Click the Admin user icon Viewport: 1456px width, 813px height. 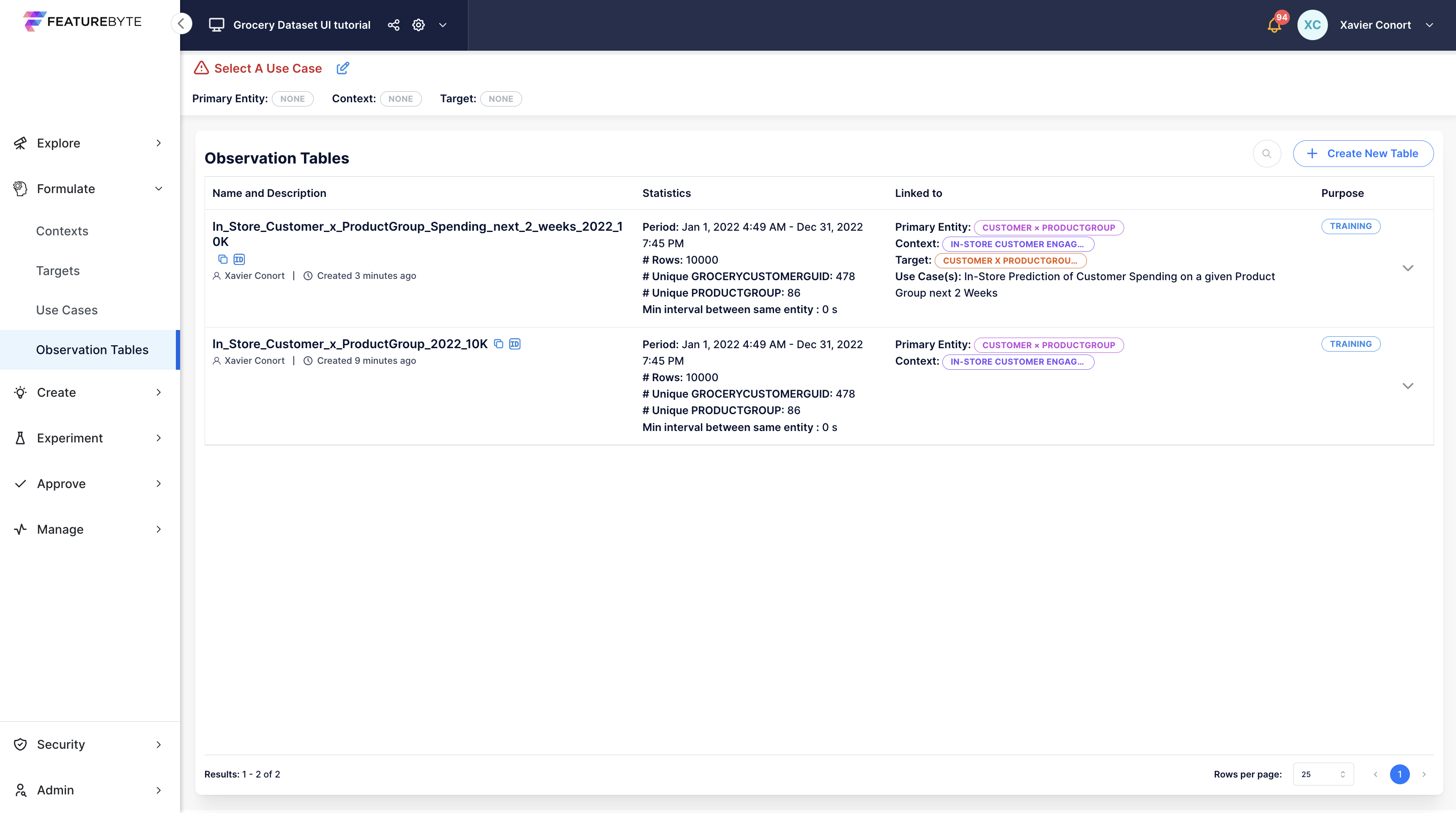[20, 791]
